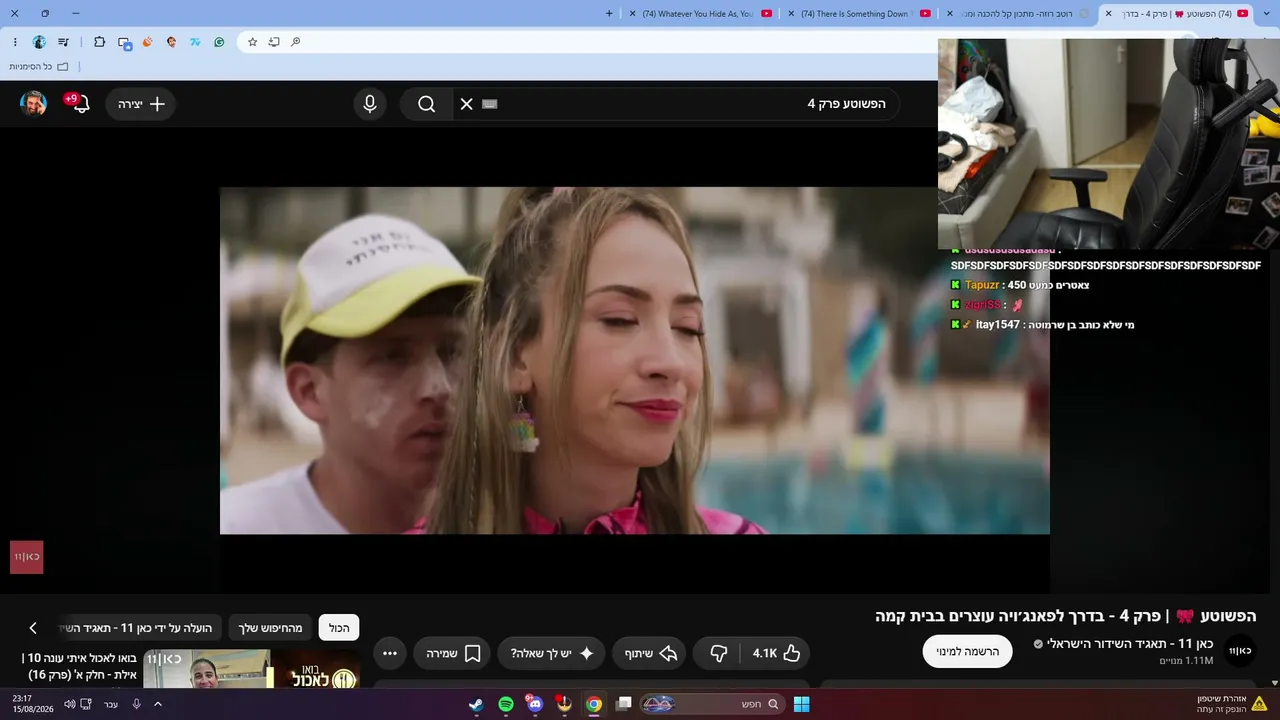
Task: Open Discord from the taskbar
Action: (535, 704)
